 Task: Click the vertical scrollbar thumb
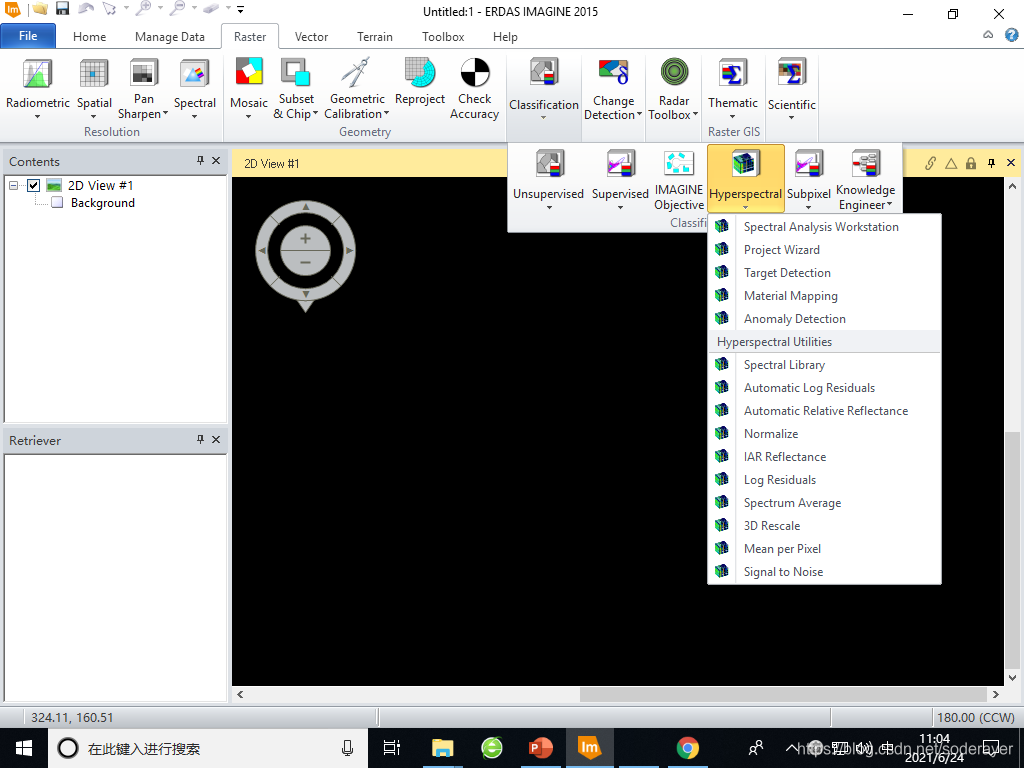1012,549
